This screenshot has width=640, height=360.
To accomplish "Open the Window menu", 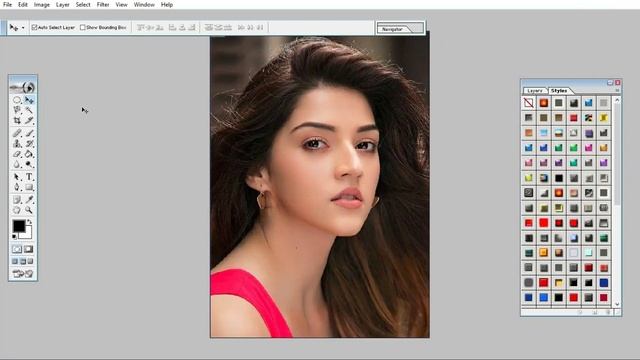I will click(x=144, y=5).
